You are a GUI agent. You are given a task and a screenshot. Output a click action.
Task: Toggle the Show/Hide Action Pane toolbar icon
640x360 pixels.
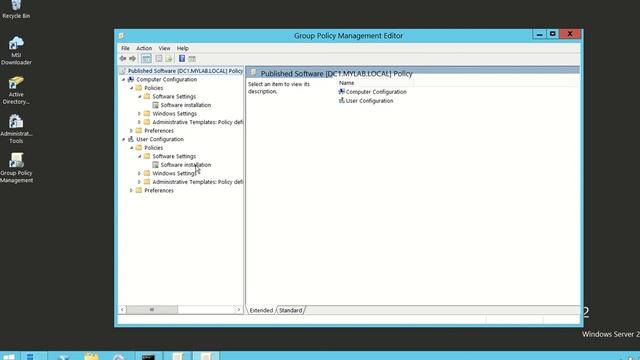[192, 59]
